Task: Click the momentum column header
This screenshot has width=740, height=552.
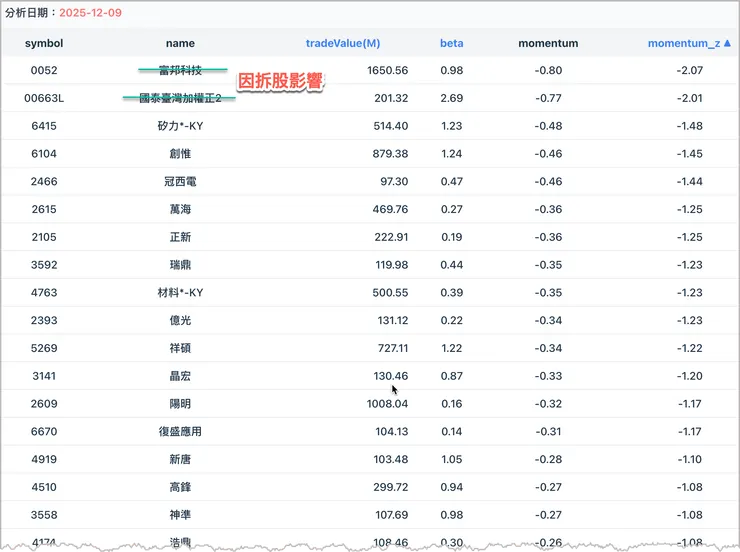Action: point(548,43)
